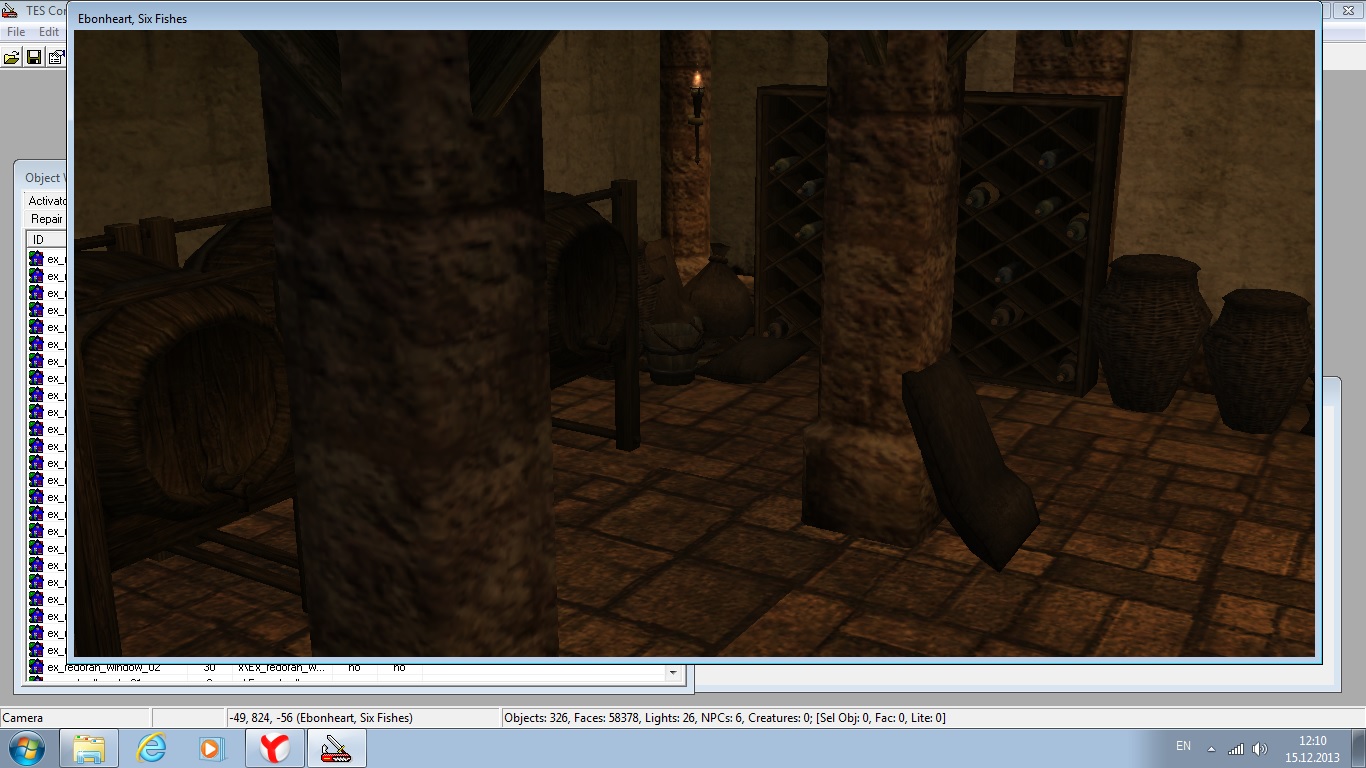Click the EN language indicator

click(x=1184, y=747)
